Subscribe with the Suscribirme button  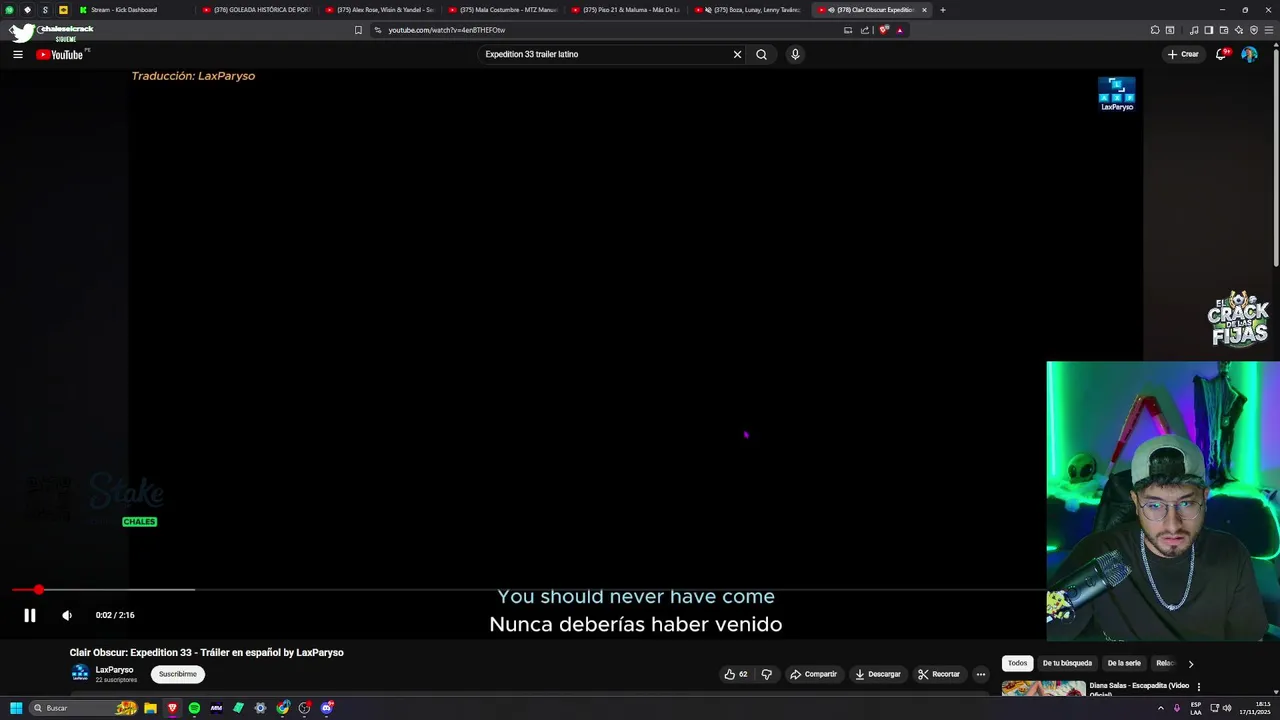(x=178, y=674)
